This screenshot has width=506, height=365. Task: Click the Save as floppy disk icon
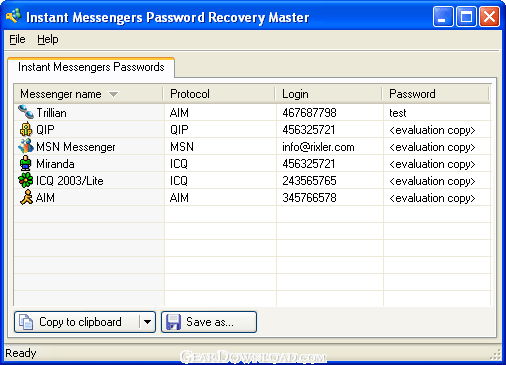tap(173, 322)
